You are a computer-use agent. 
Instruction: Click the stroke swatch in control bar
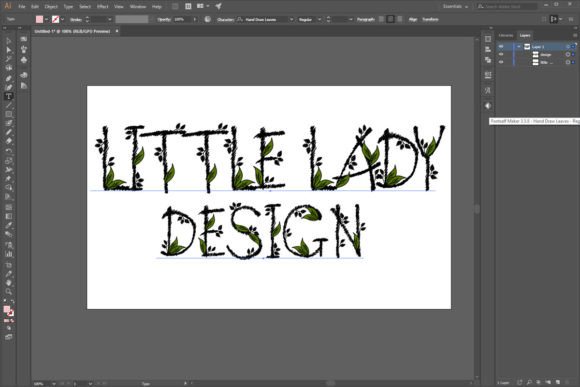(x=55, y=19)
